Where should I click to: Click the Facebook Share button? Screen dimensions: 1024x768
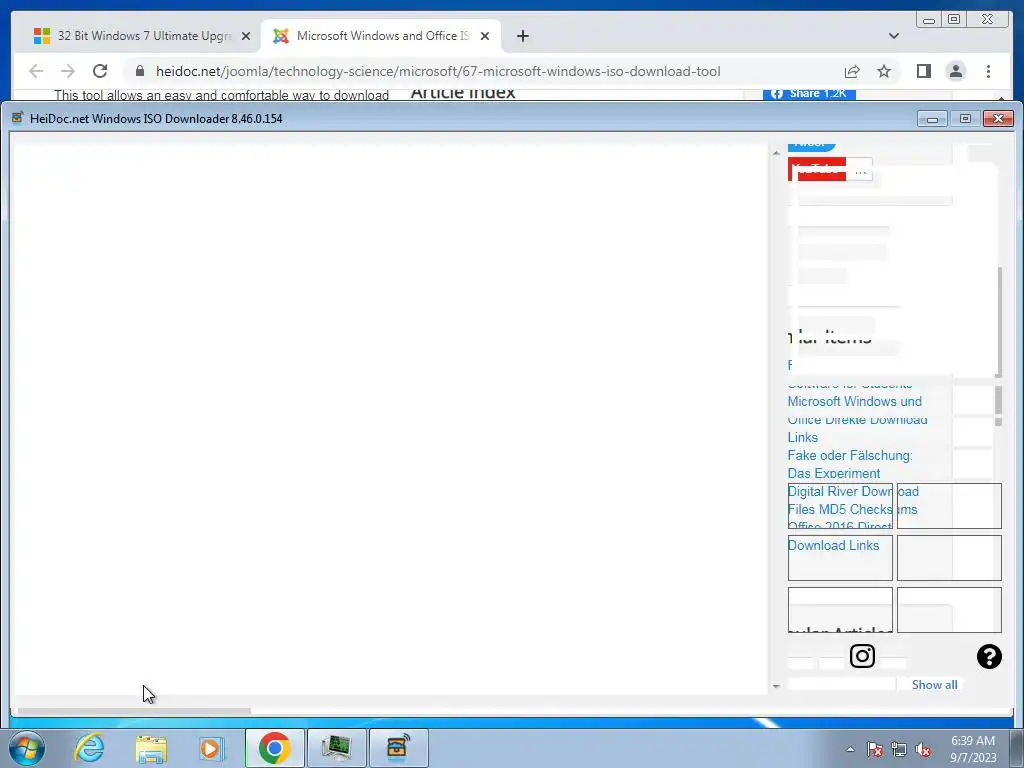click(x=809, y=94)
